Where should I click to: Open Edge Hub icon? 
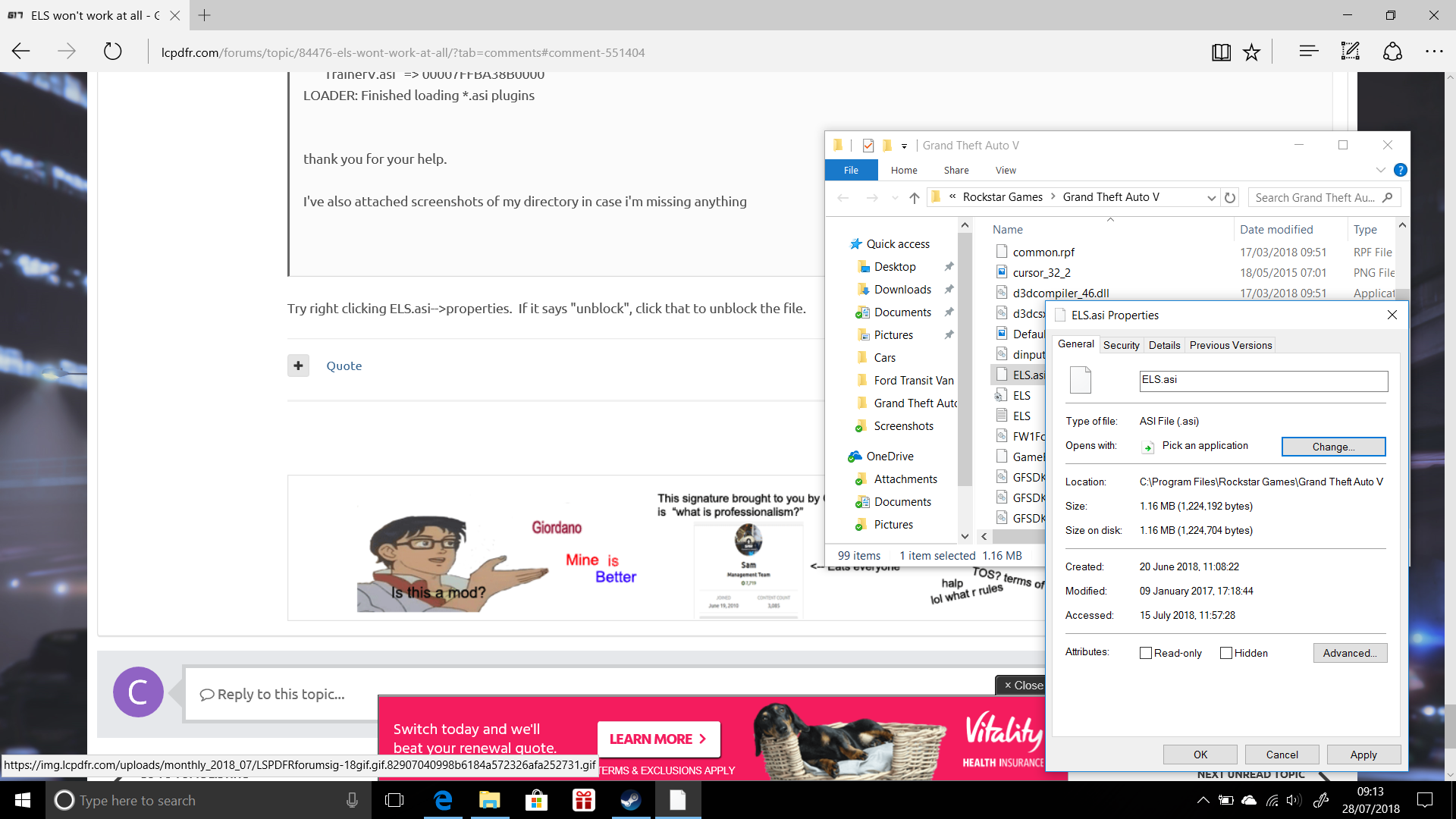click(1308, 52)
